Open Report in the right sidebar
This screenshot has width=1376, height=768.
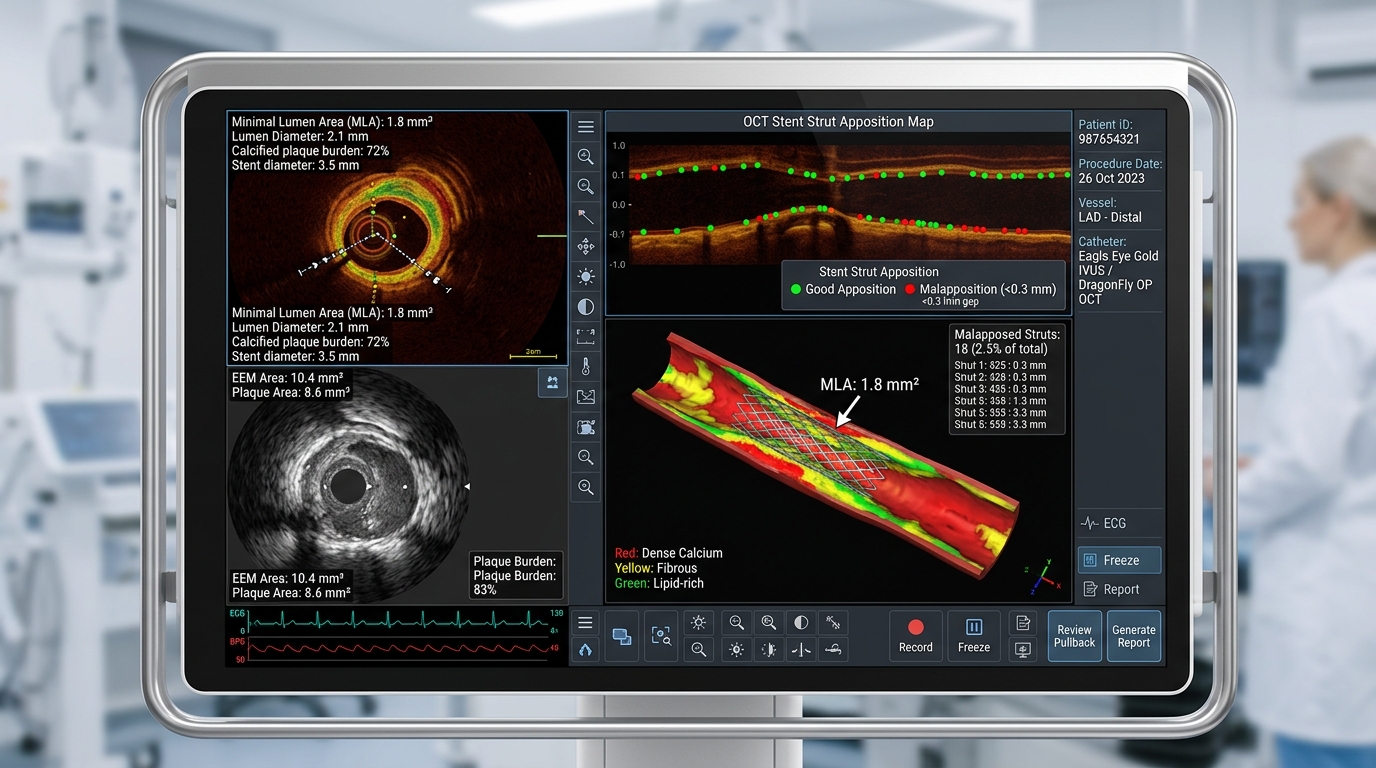click(x=1111, y=589)
